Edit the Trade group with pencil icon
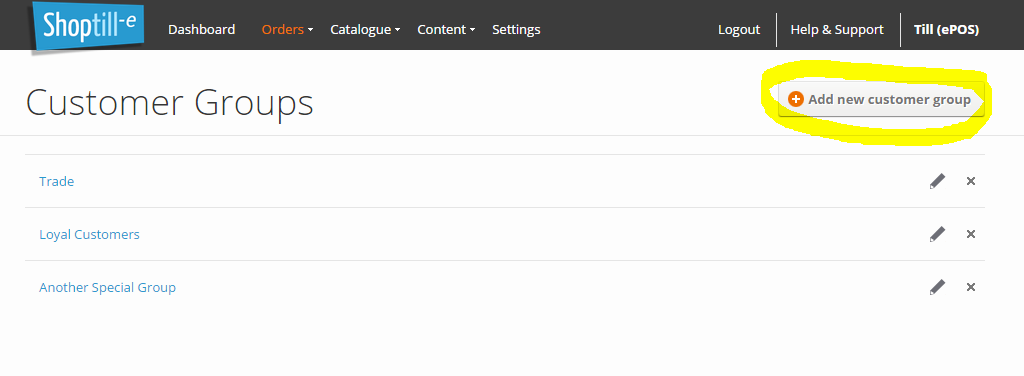 937,181
